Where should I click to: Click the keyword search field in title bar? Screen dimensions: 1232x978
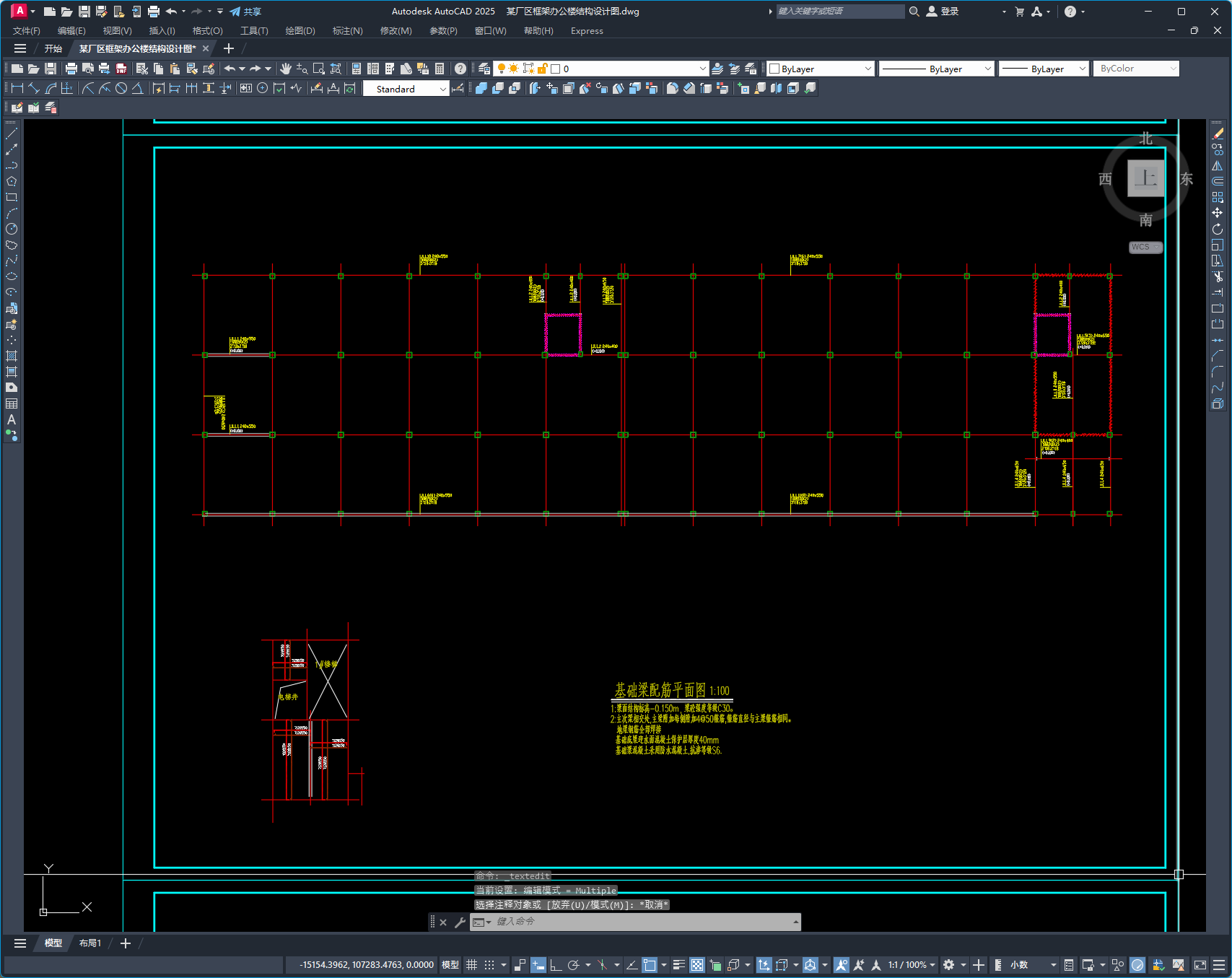coord(840,12)
